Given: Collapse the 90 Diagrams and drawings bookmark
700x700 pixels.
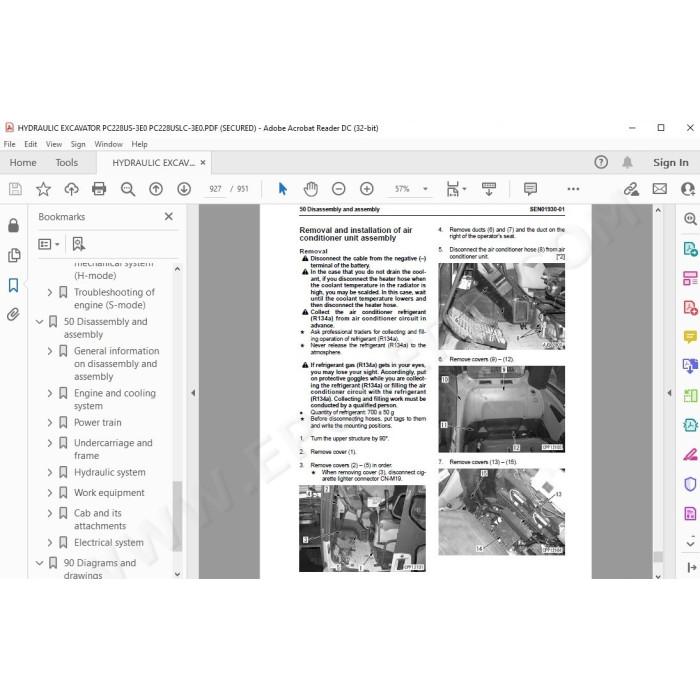Looking at the screenshot, I should 39,563.
